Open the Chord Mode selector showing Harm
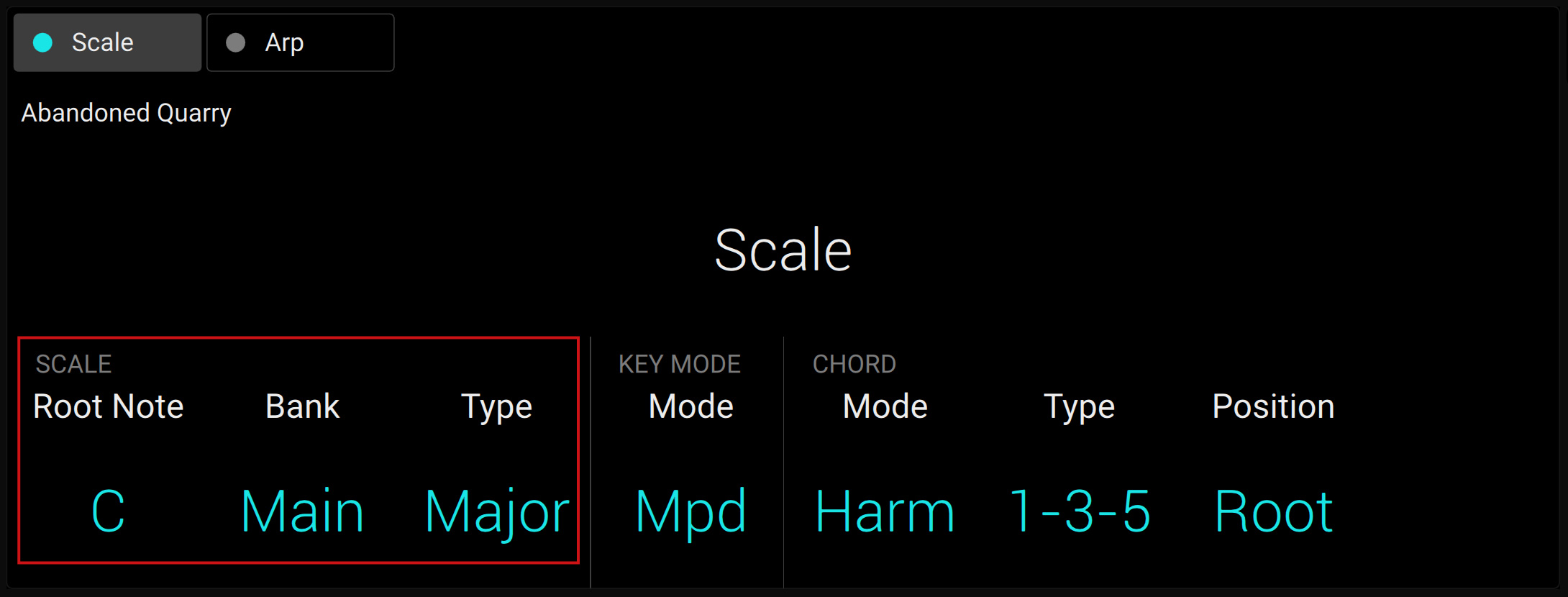1568x597 pixels. (885, 511)
